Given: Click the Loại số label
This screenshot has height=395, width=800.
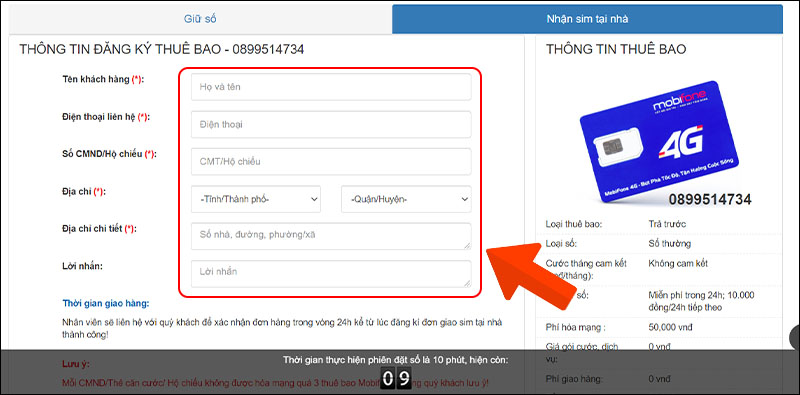Looking at the screenshot, I should point(561,244).
